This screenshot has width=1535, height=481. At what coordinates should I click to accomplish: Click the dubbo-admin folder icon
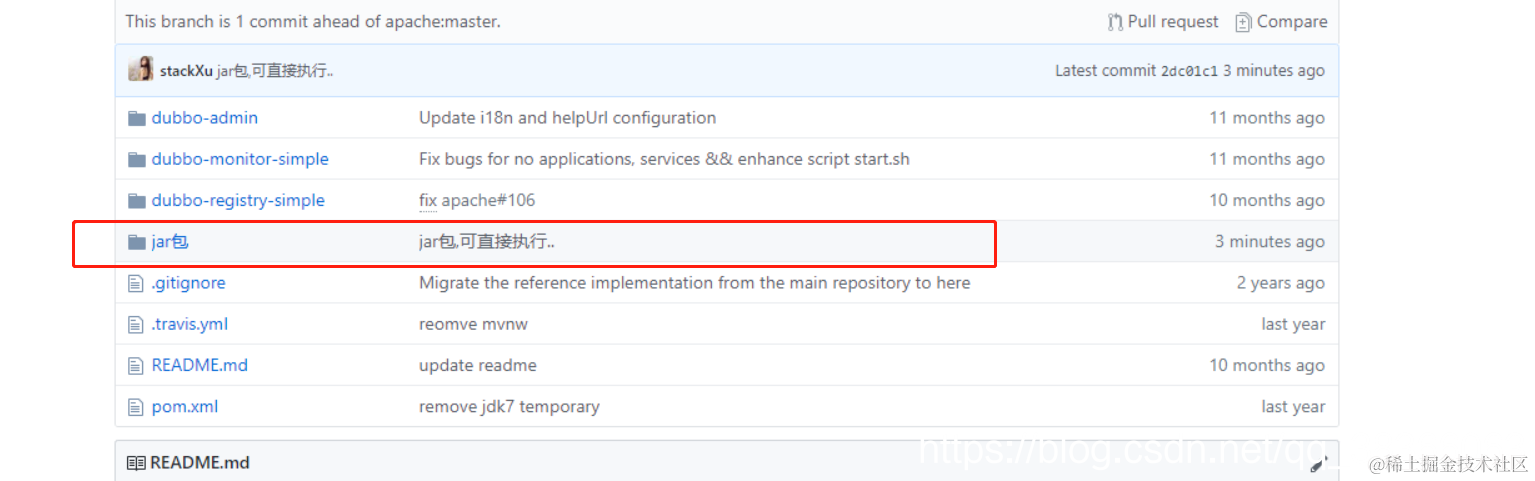click(137, 118)
